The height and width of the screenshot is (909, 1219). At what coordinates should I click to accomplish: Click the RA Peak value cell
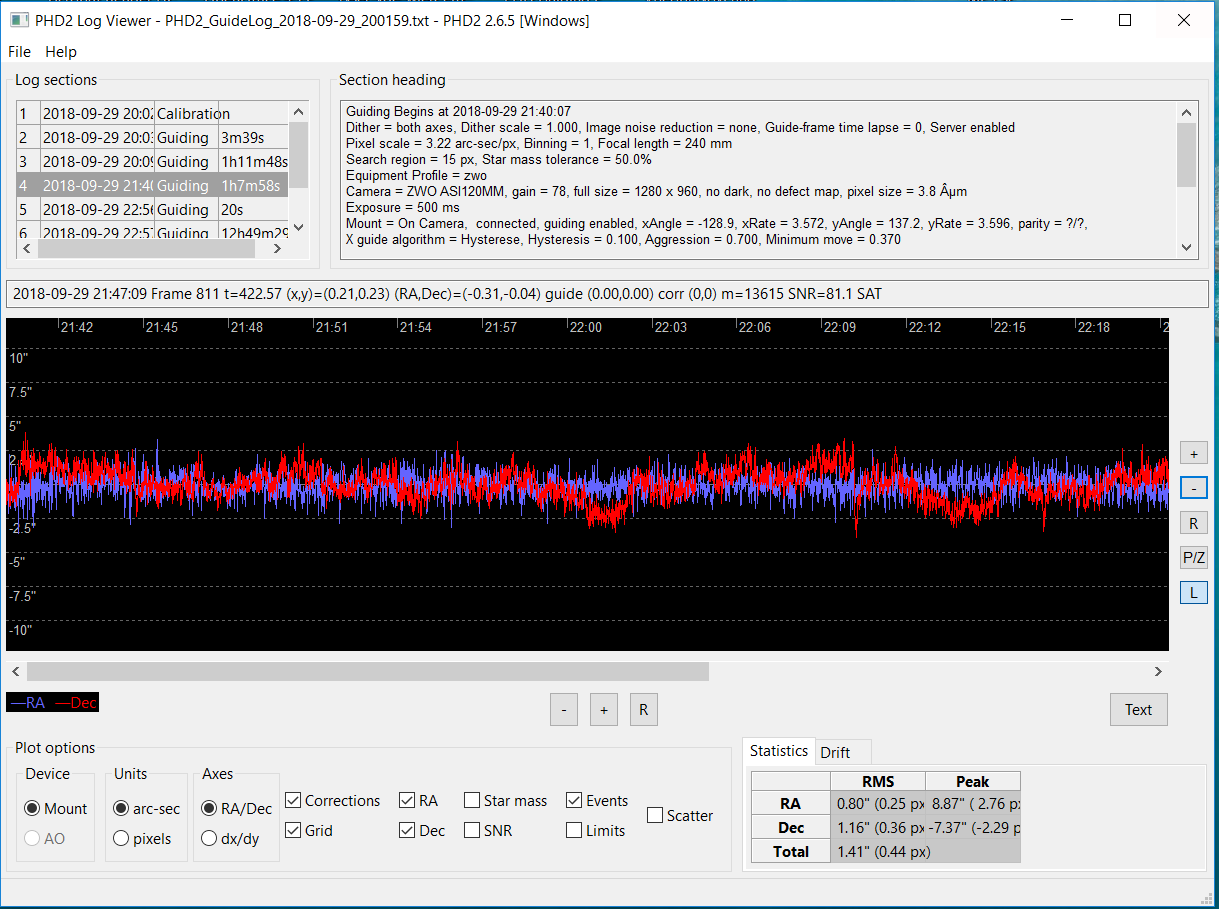[972, 803]
